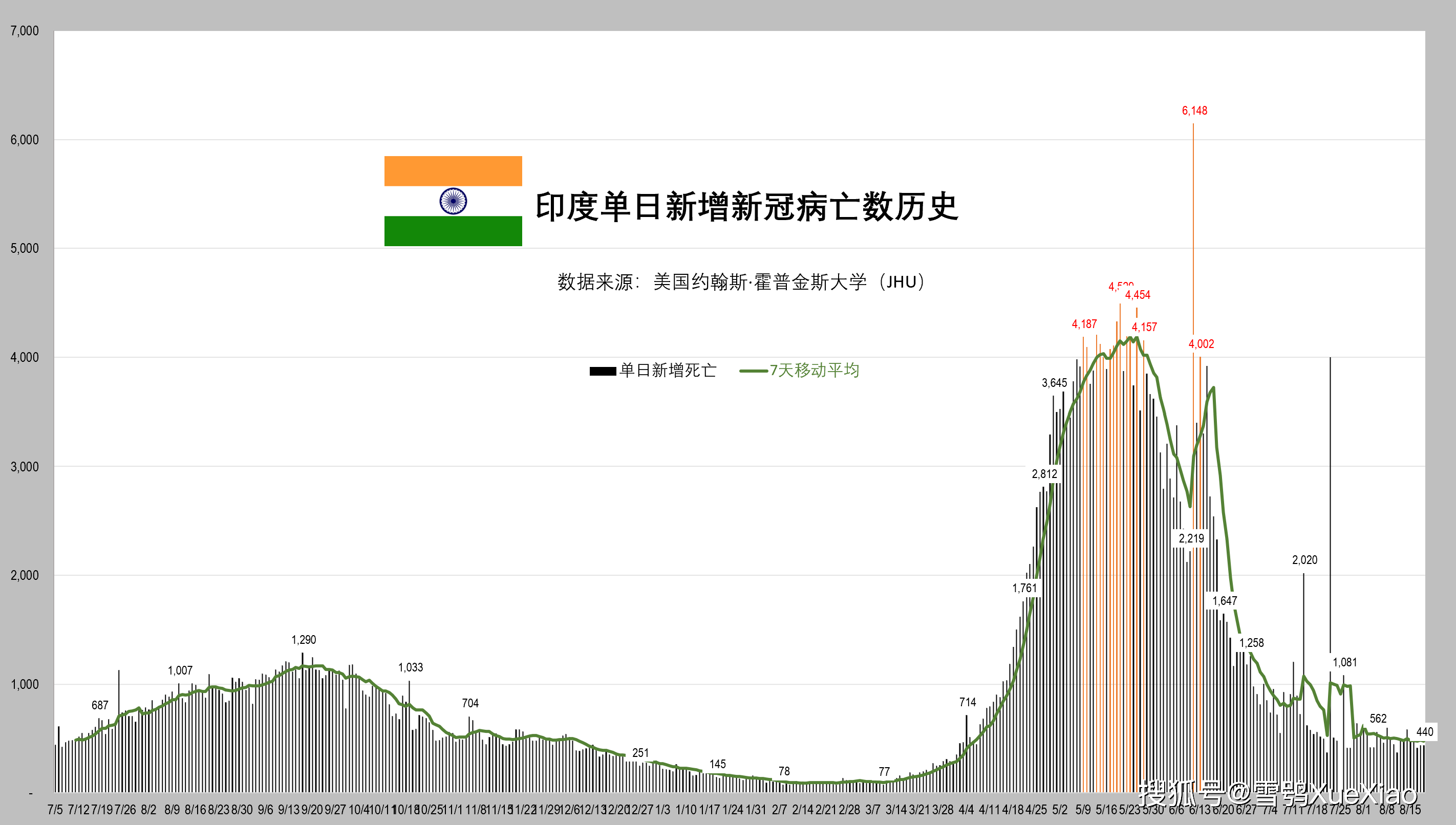Screen dimensions: 1456x825
Task: Click the red data label 4,002
Action: click(x=1201, y=344)
